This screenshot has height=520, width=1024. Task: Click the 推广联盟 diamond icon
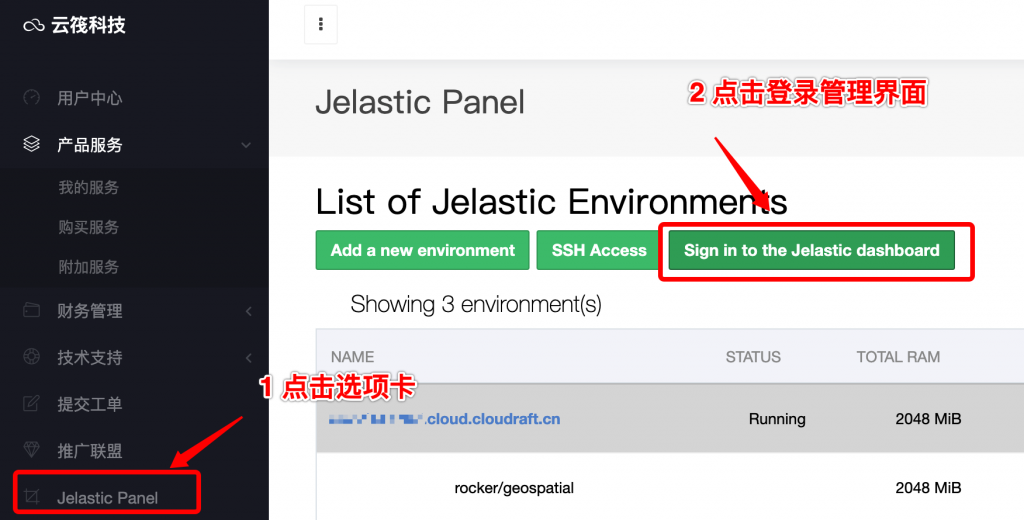point(32,451)
